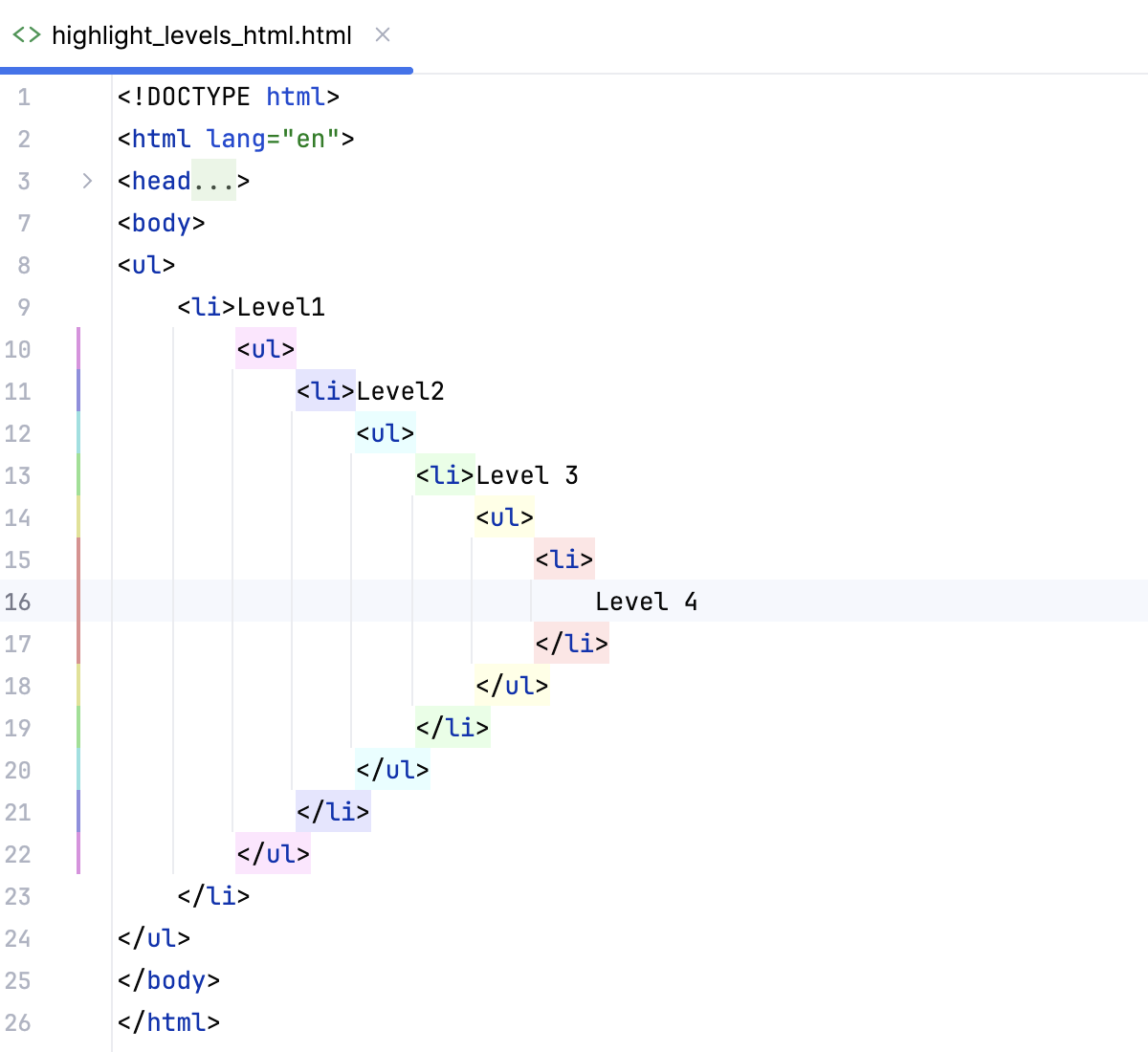
Task: Click the DOCTYPE html declaration text
Action: coord(229,97)
